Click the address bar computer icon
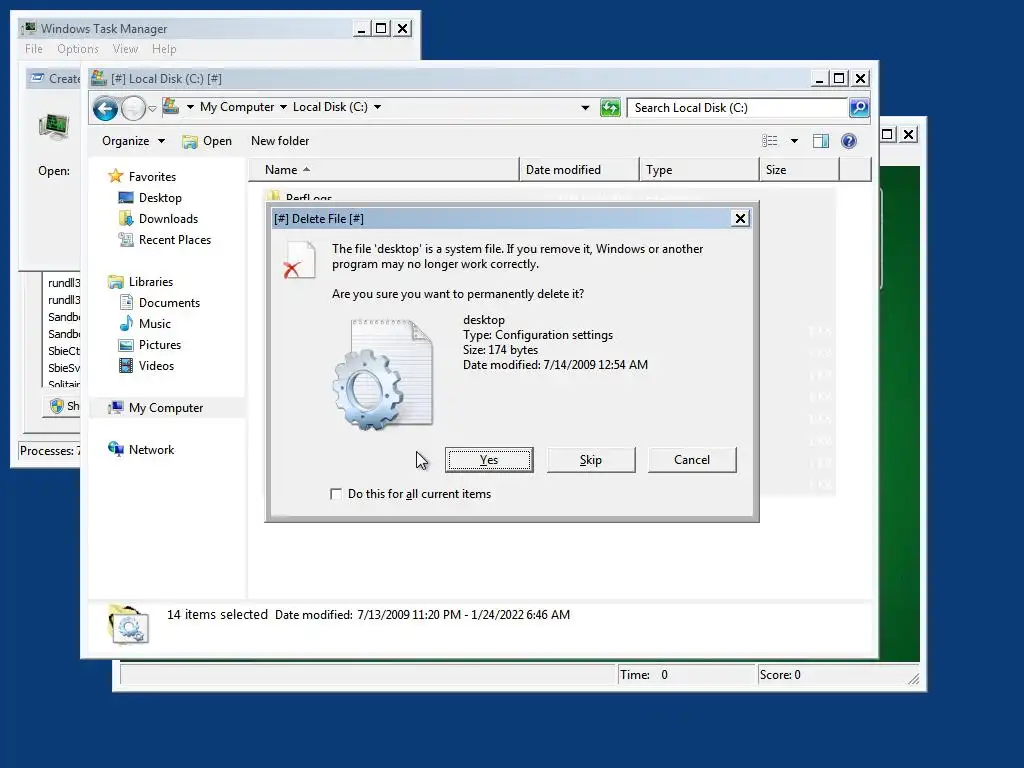 170,106
